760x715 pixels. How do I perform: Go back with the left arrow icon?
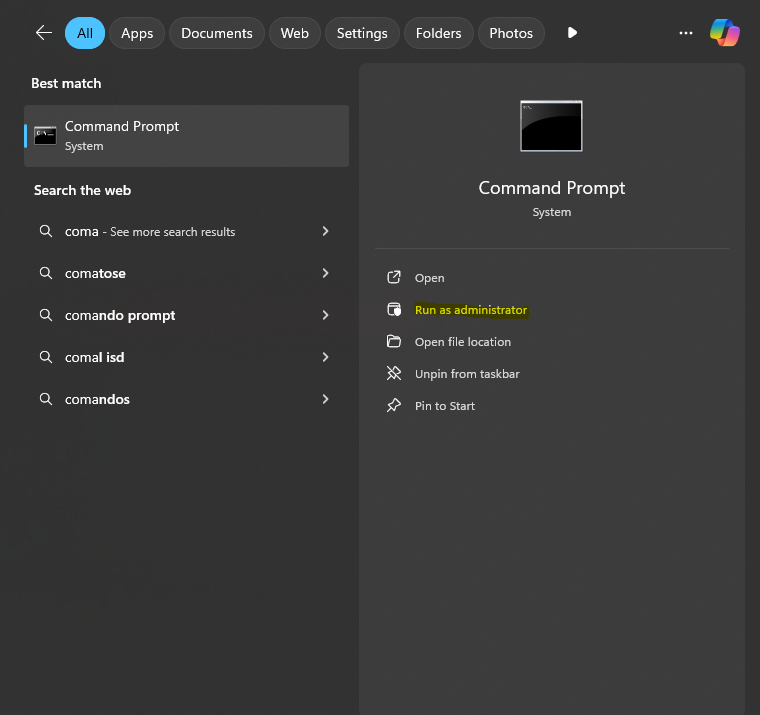44,33
